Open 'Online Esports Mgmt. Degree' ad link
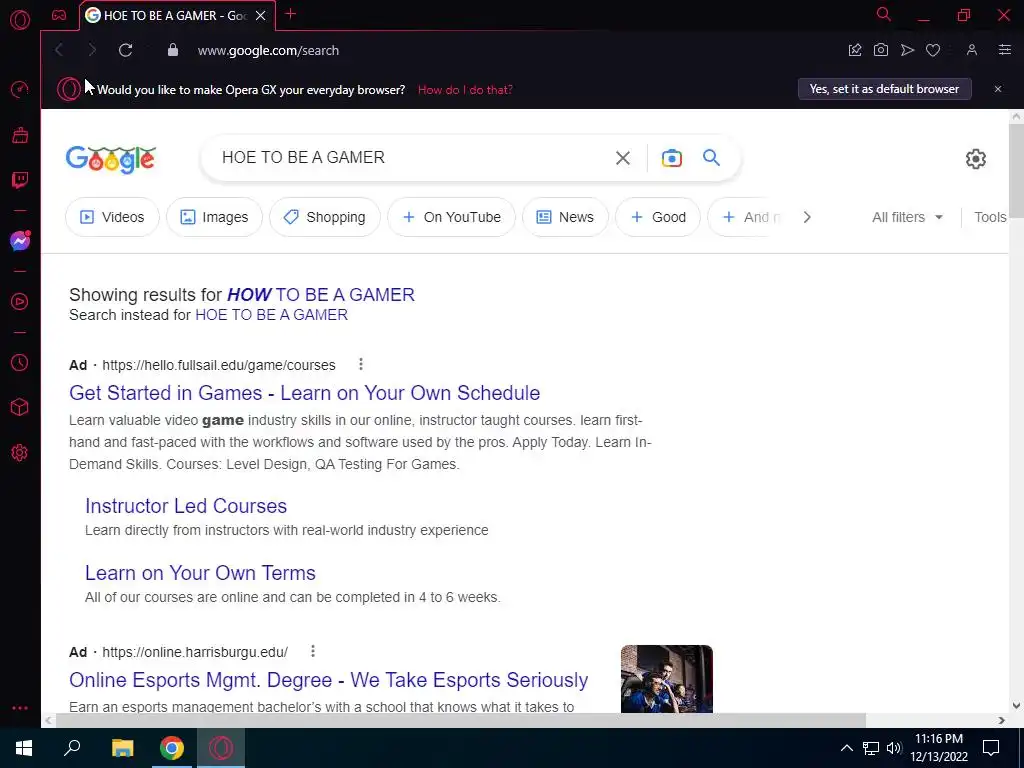This screenshot has width=1024, height=768. 328,680
